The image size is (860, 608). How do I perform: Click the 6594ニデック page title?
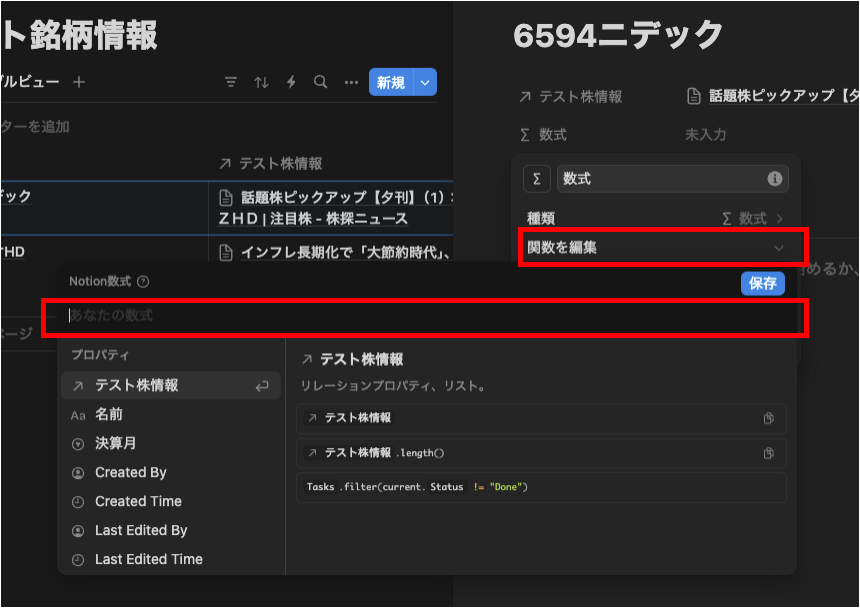point(618,35)
